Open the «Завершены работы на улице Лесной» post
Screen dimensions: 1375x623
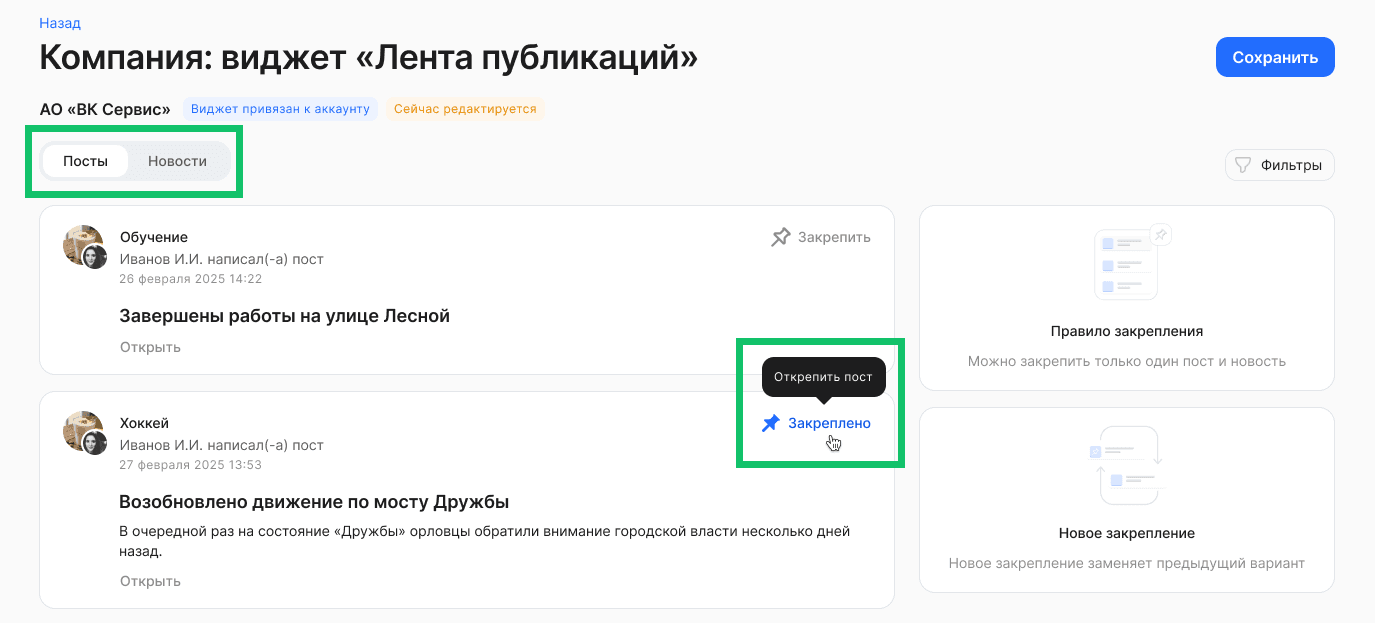[x=149, y=346]
